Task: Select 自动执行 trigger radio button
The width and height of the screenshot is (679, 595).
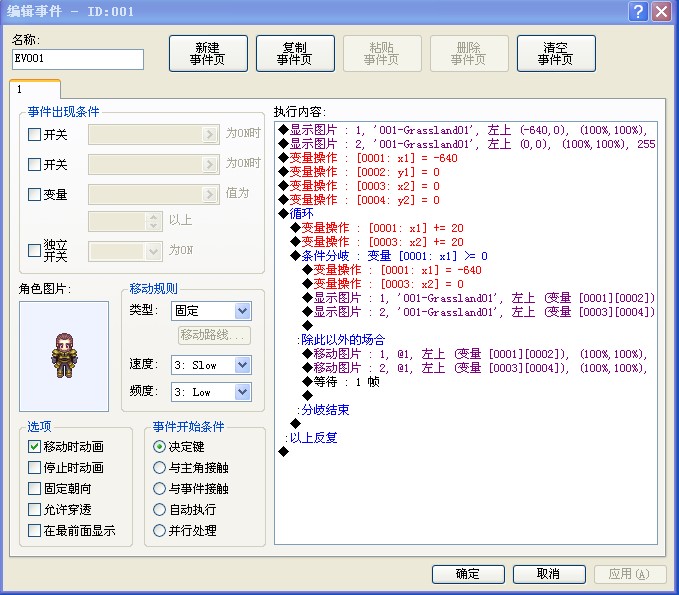Action: pos(159,509)
